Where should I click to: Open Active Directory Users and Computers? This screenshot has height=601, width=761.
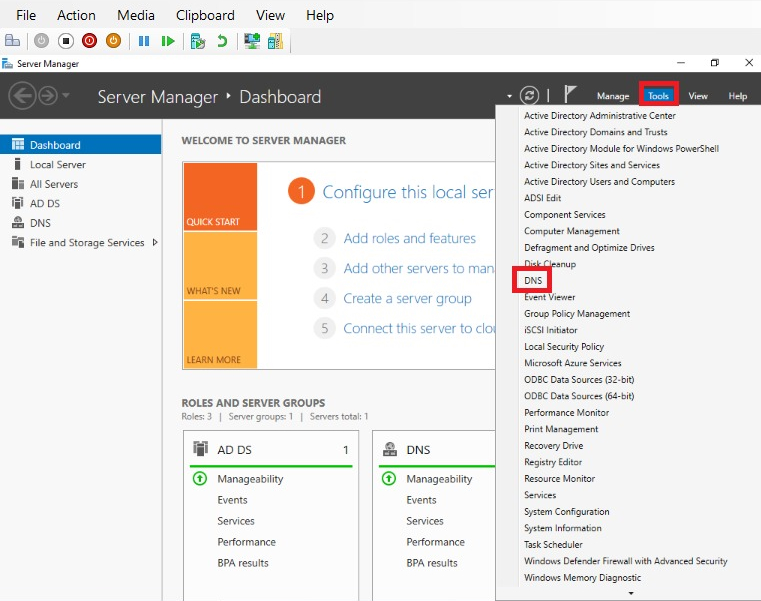(599, 182)
